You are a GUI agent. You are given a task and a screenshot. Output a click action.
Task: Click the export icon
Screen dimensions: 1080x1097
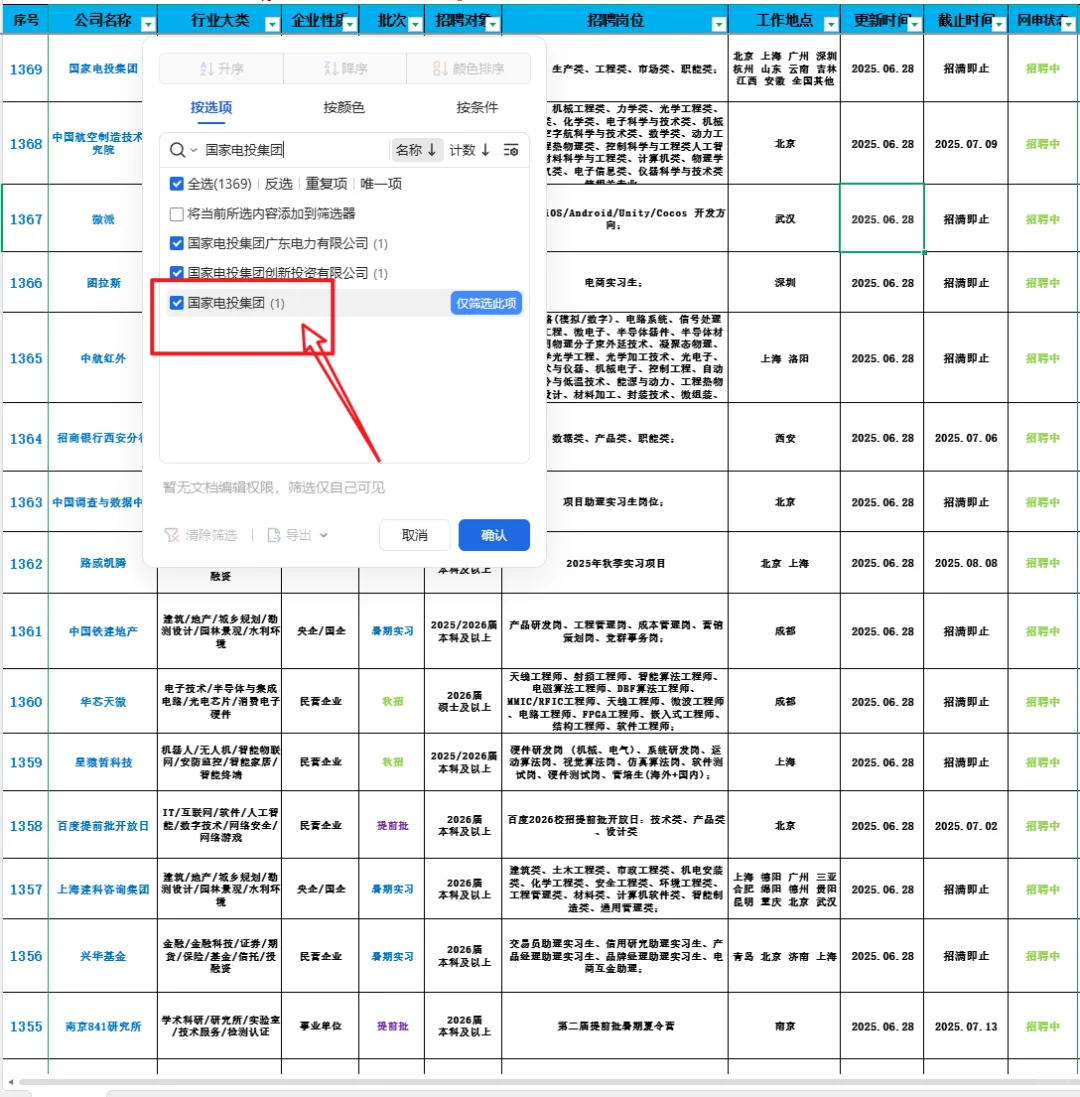pyautogui.click(x=274, y=535)
